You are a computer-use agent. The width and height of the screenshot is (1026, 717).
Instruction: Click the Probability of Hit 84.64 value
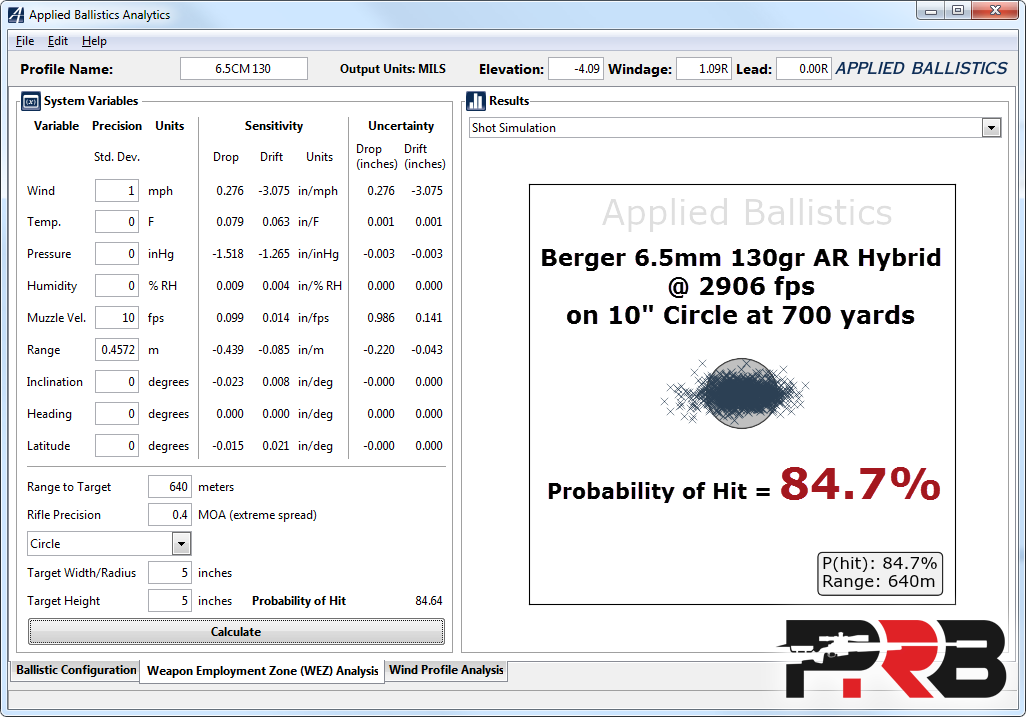tap(429, 601)
